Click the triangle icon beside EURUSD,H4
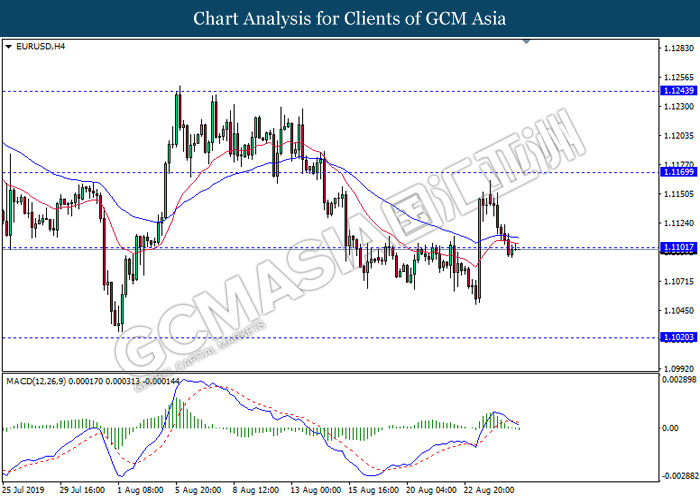The image size is (700, 500). [9, 46]
